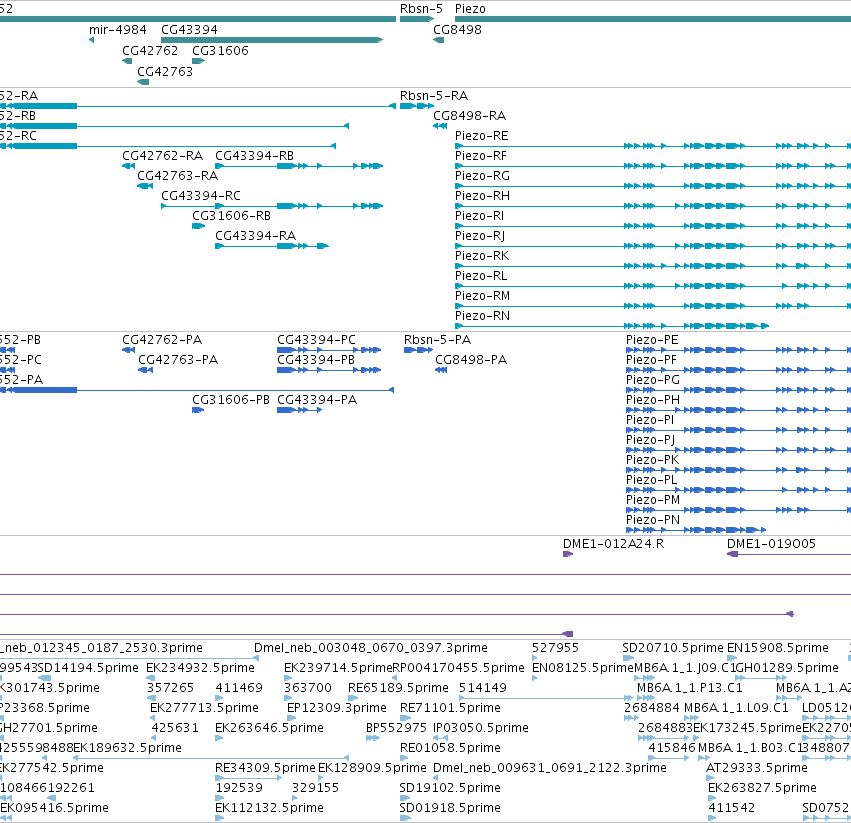Click the 514149 feature label
The height and width of the screenshot is (823, 851).
pyautogui.click(x=482, y=688)
